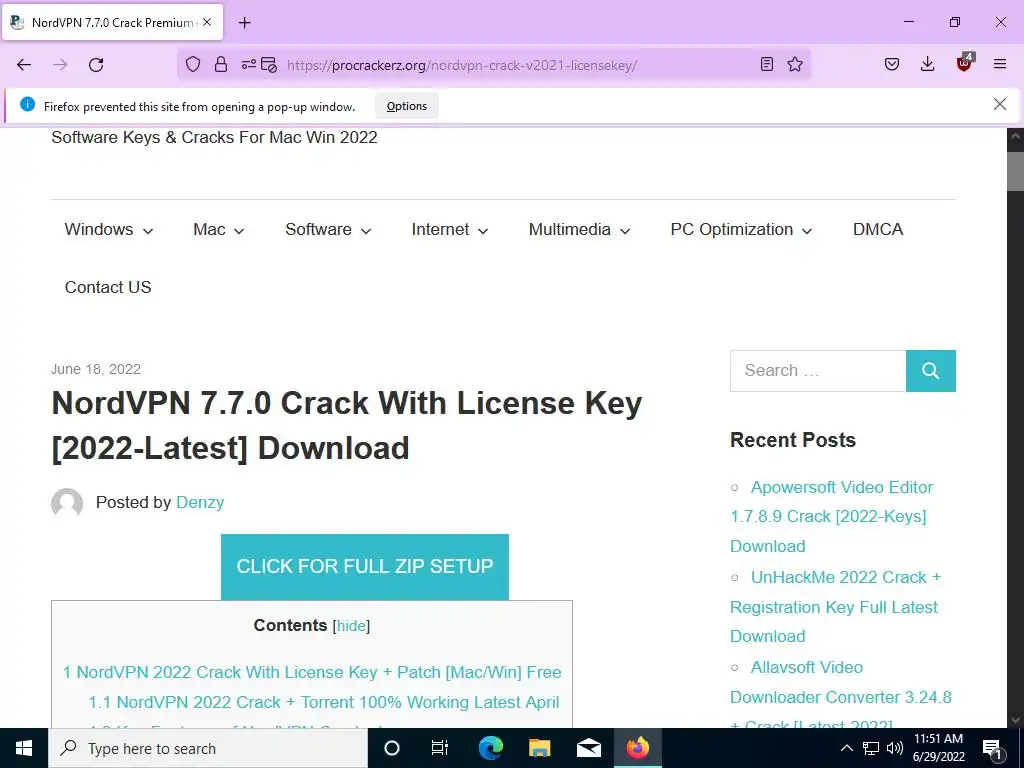Click the page vertical scrollbar thumb
The image size is (1024, 768).
point(1015,171)
